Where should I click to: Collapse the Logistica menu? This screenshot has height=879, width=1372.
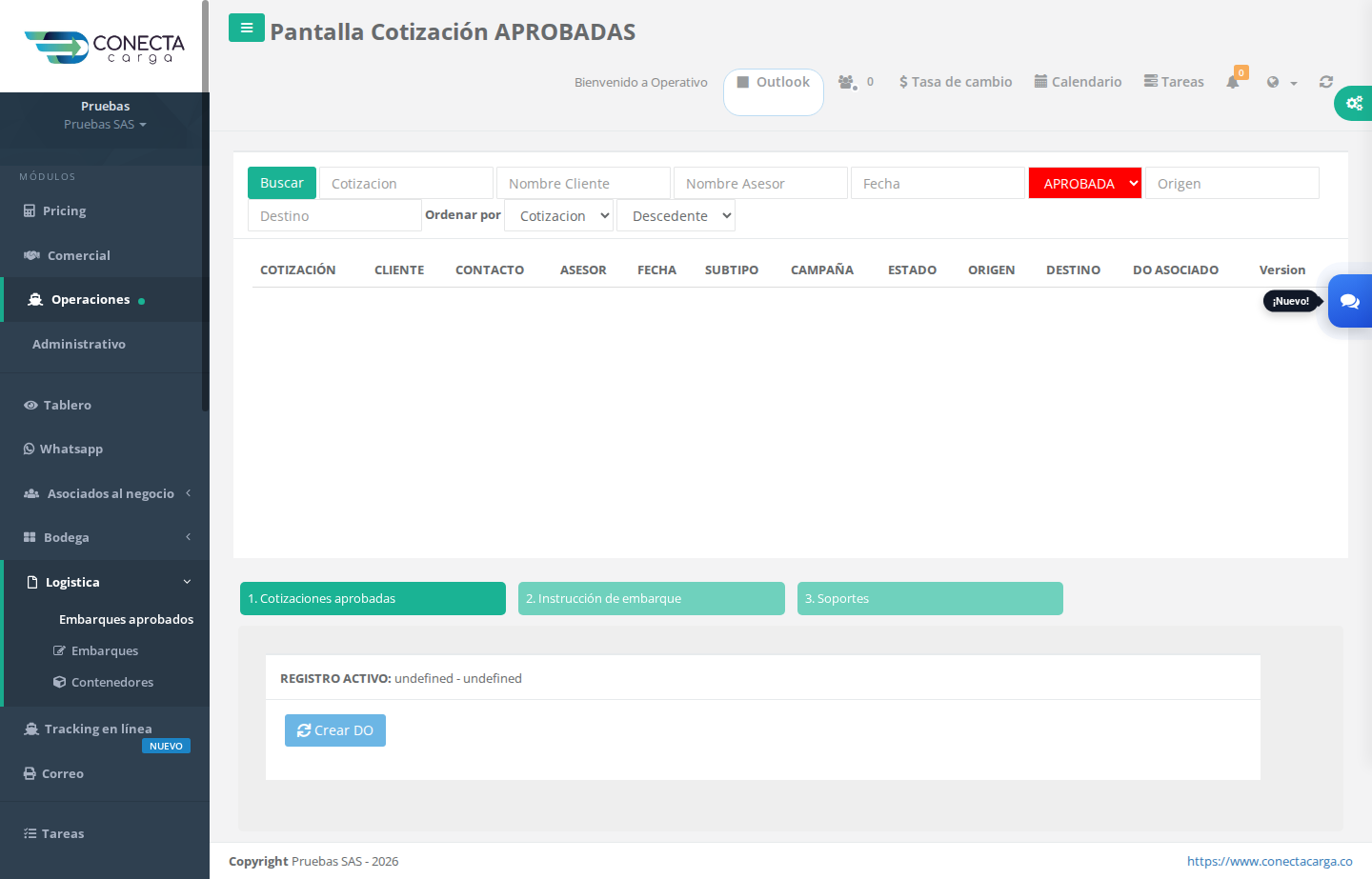tap(103, 582)
